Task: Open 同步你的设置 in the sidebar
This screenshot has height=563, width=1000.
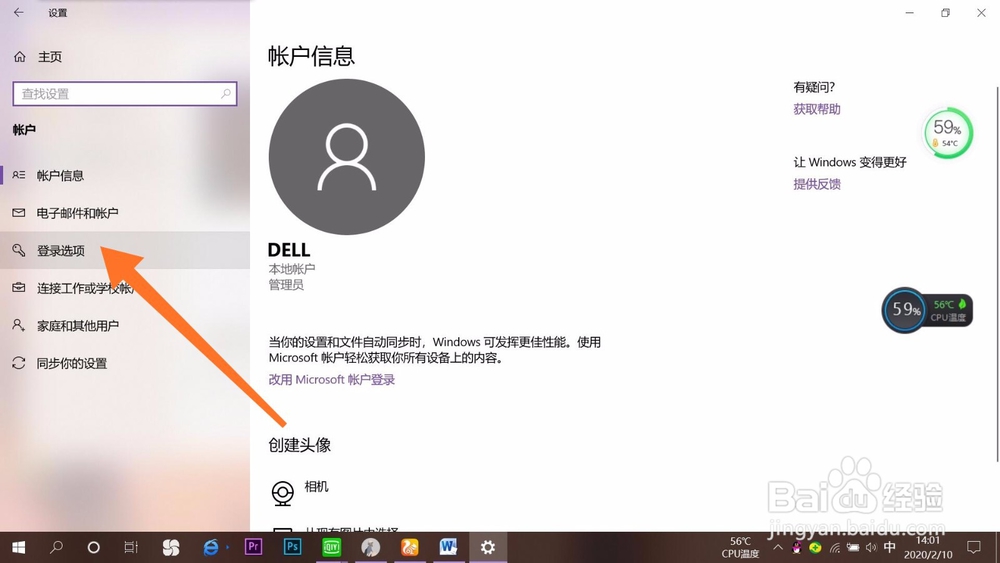Action: point(125,363)
